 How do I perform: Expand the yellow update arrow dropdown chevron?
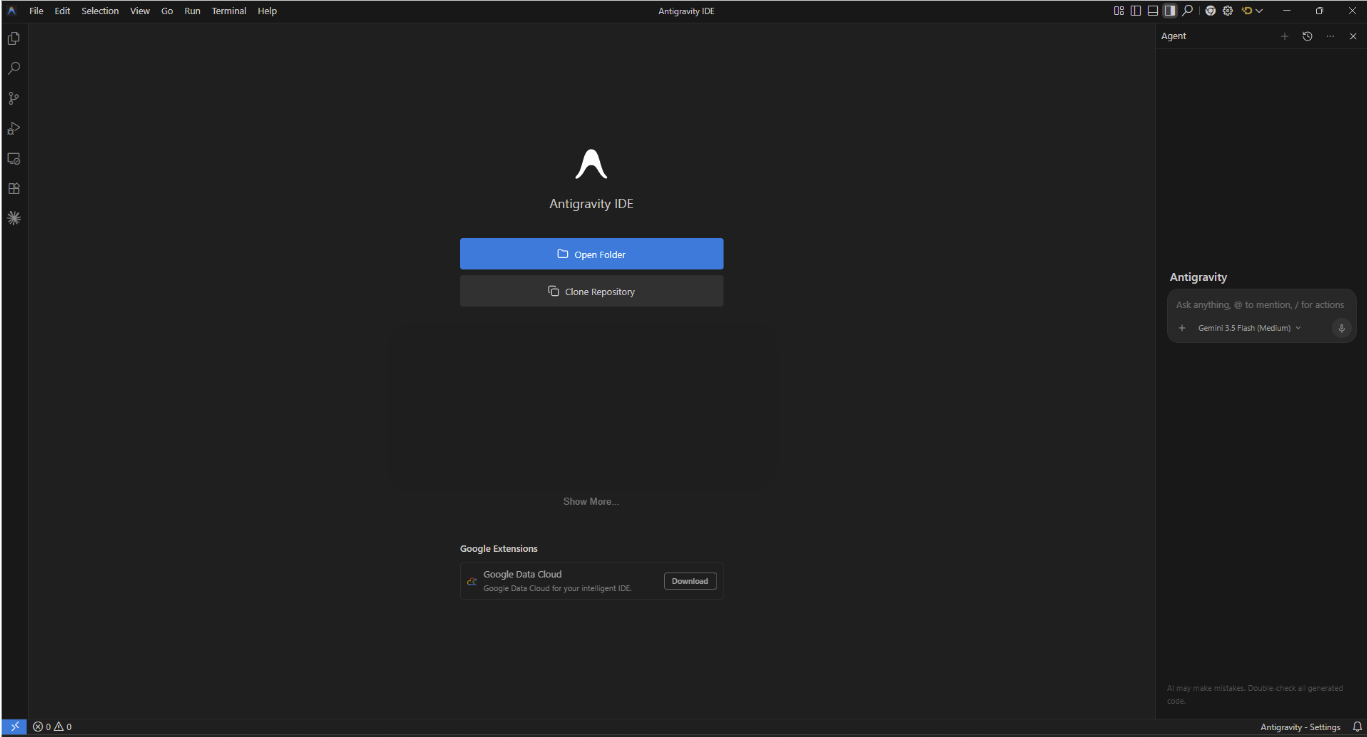1259,11
